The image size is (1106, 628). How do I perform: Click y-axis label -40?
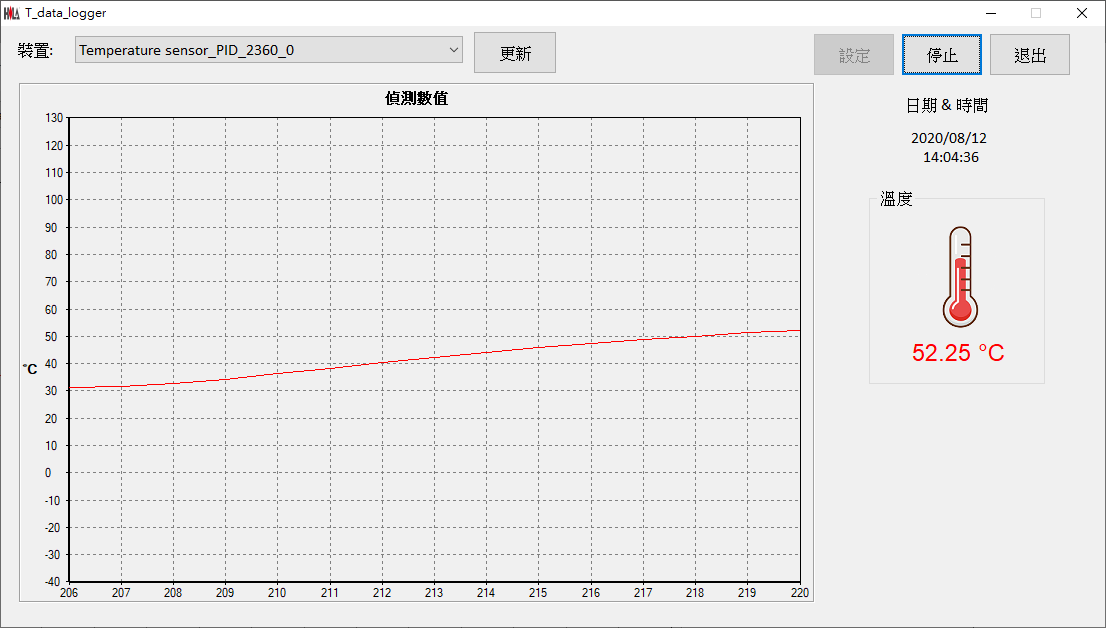point(52,582)
